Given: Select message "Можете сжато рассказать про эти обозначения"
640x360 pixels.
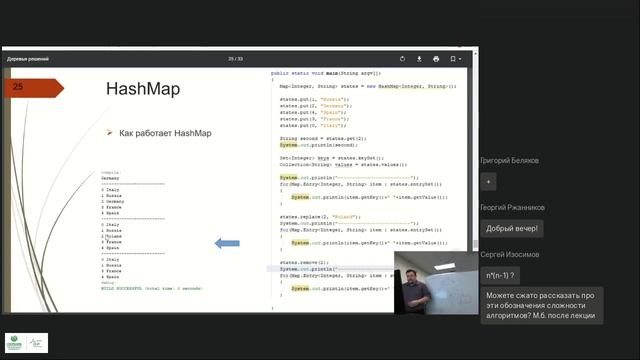Looking at the screenshot, I should click(x=542, y=305).
